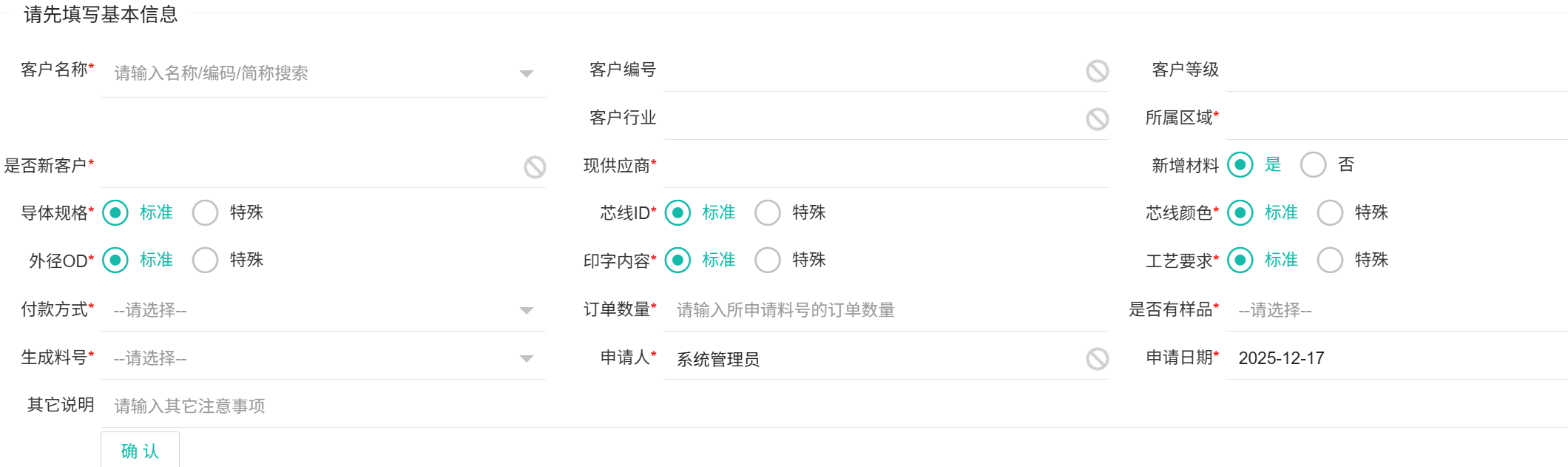Expand the 生成料号 dropdown

point(526,358)
